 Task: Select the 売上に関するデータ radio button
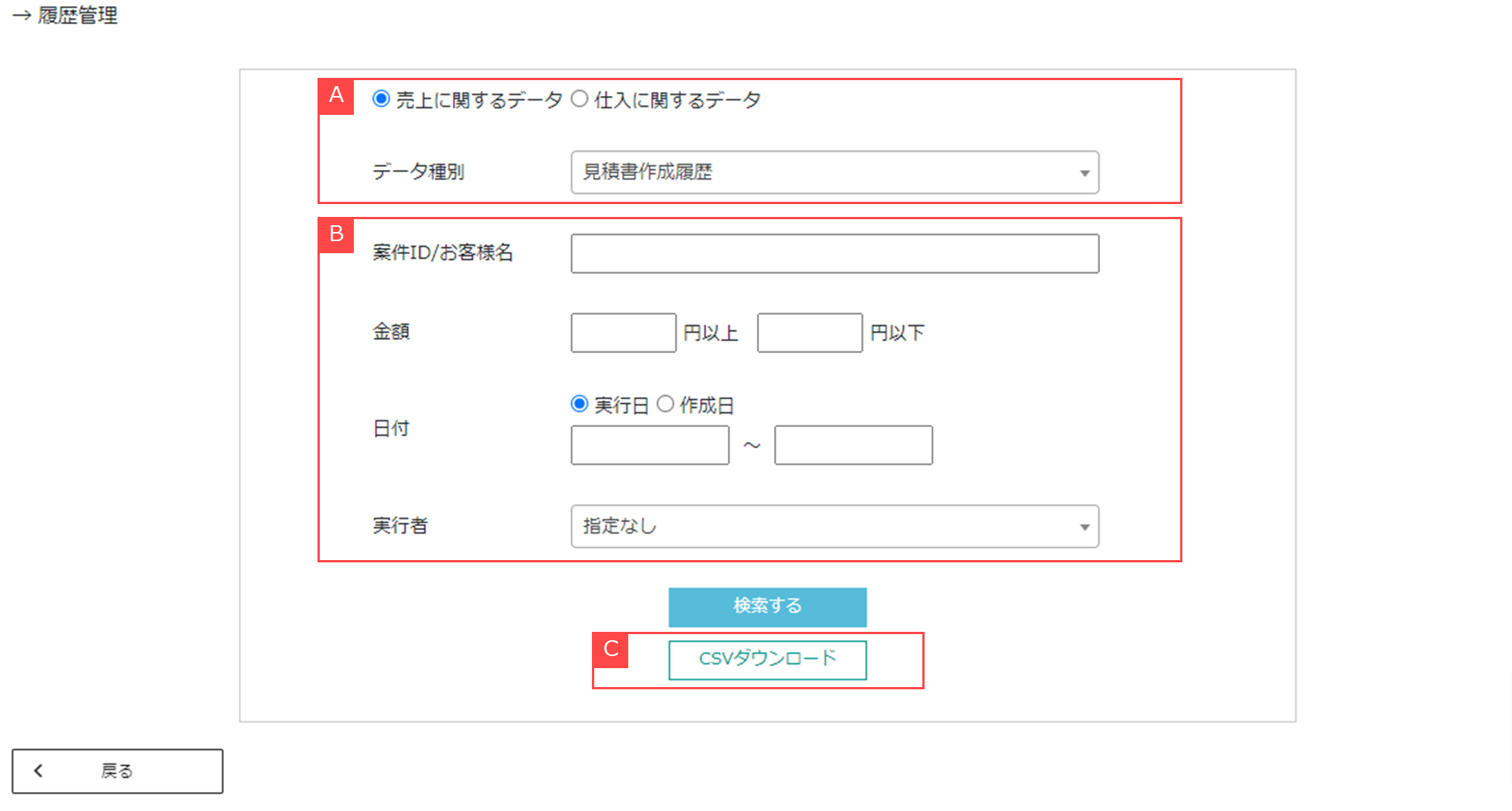pyautogui.click(x=382, y=99)
